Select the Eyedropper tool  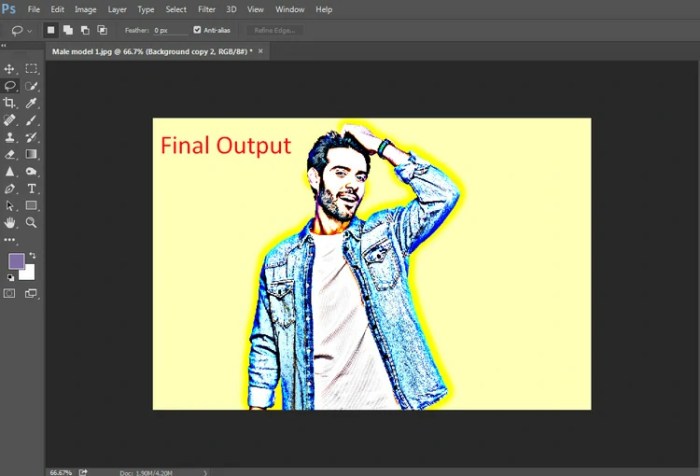pyautogui.click(x=31, y=103)
